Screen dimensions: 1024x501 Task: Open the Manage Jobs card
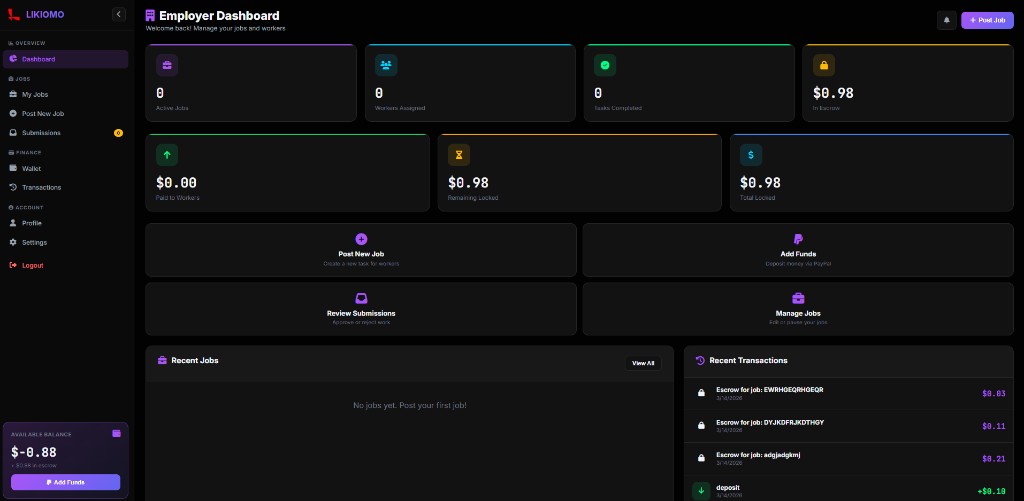798,309
